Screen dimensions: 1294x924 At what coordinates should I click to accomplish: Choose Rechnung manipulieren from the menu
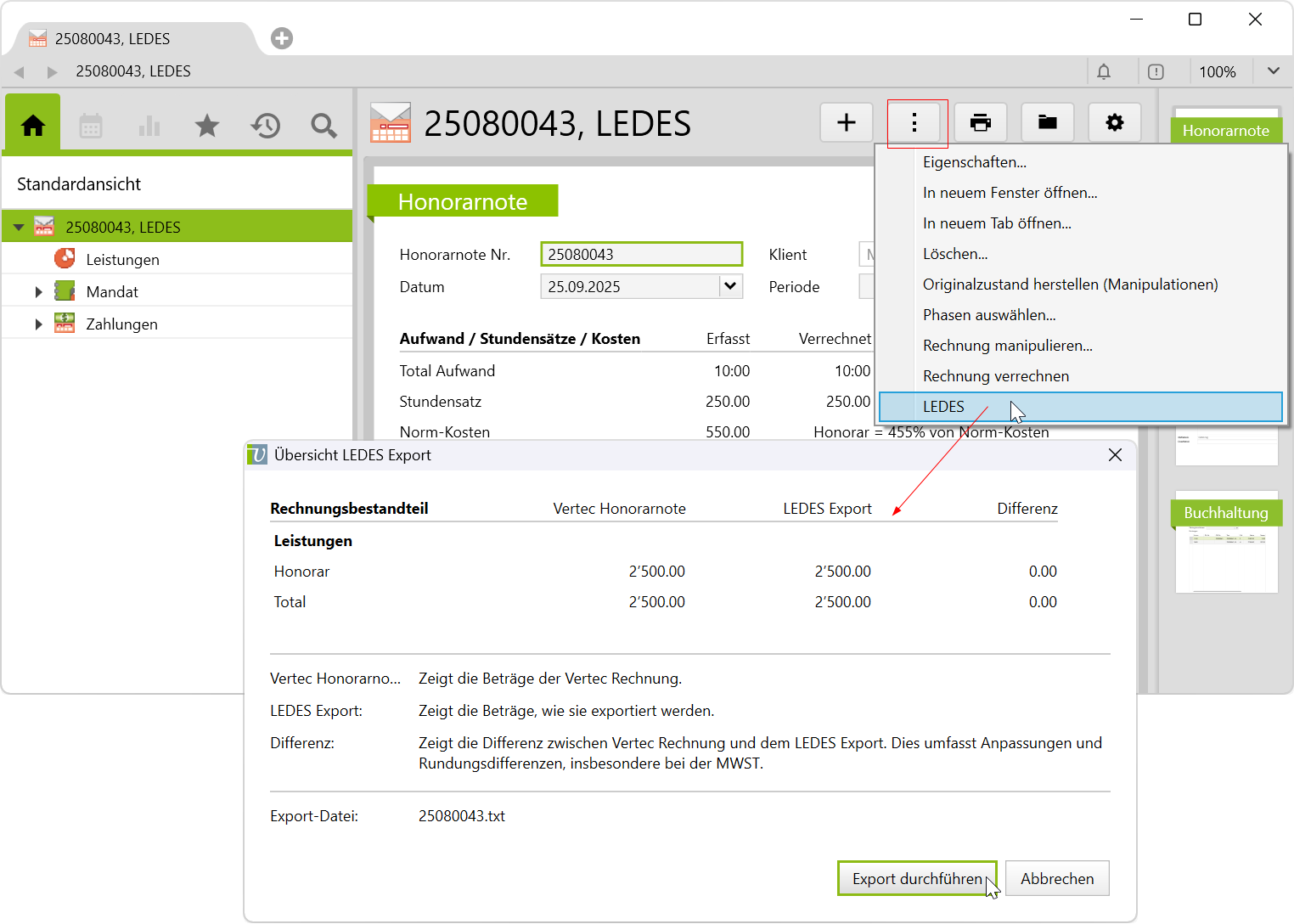click(1007, 346)
